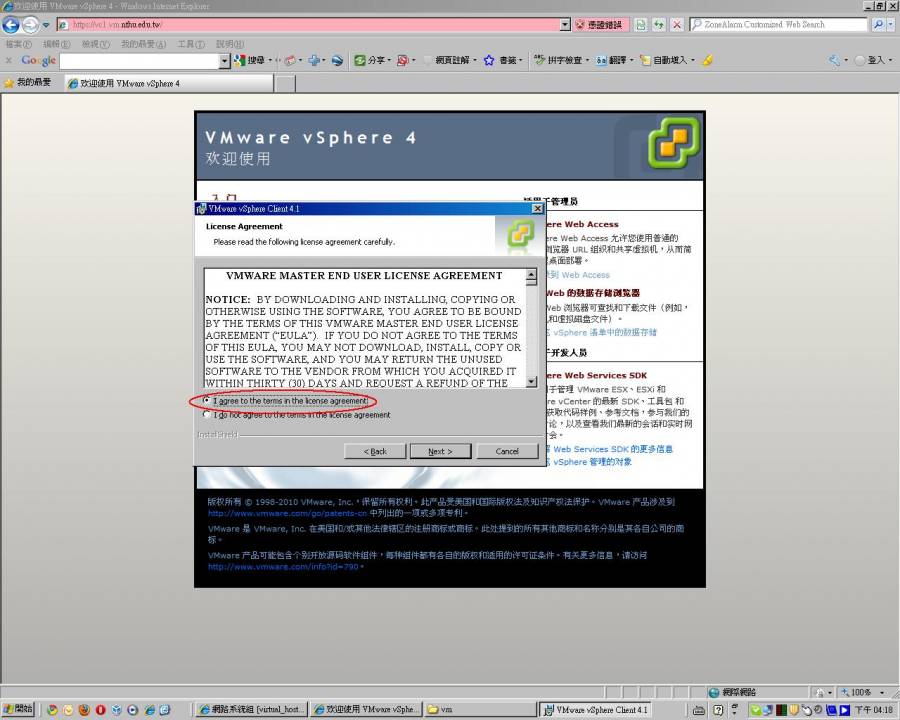Click the license text scrollbar down arrow

coord(531,381)
